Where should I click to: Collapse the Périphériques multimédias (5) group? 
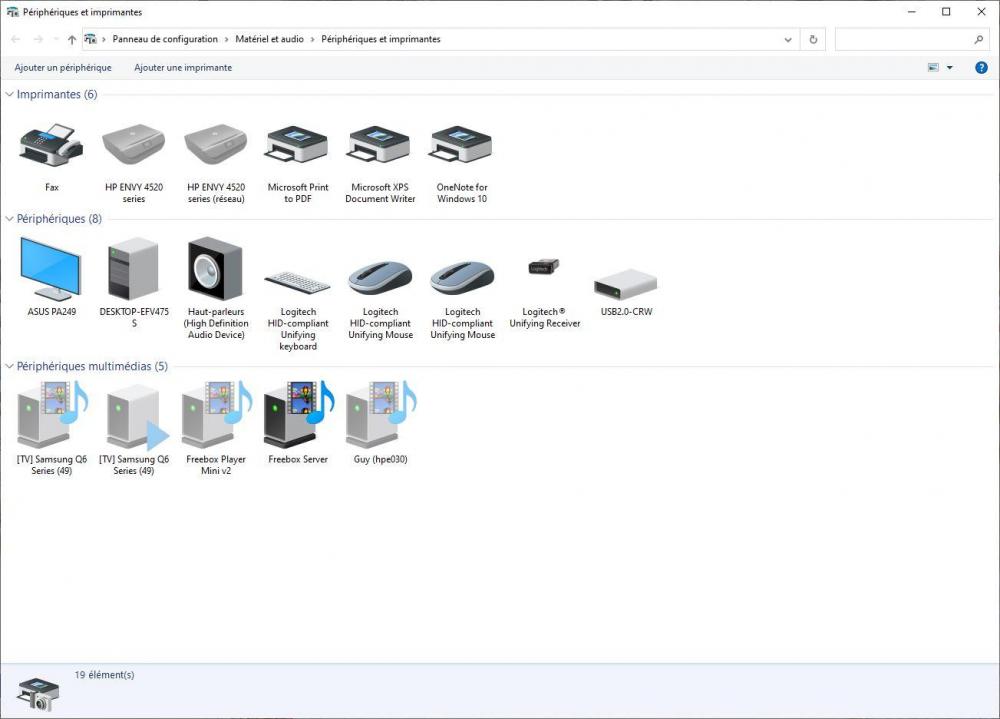tap(10, 366)
